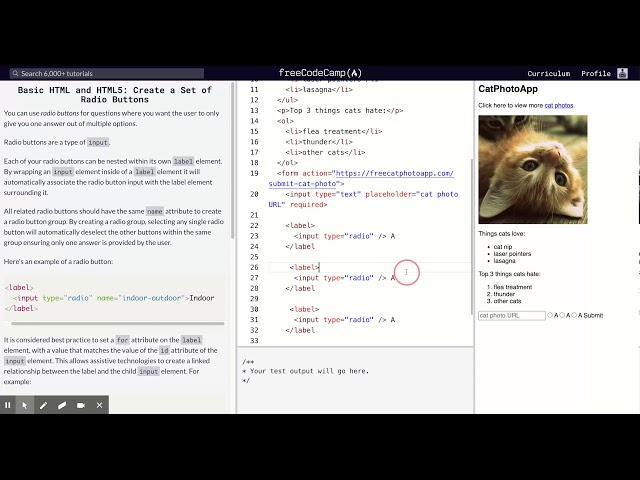Click the highlighted 'name' code word in the instructions
This screenshot has width=640, height=480.
155,211
